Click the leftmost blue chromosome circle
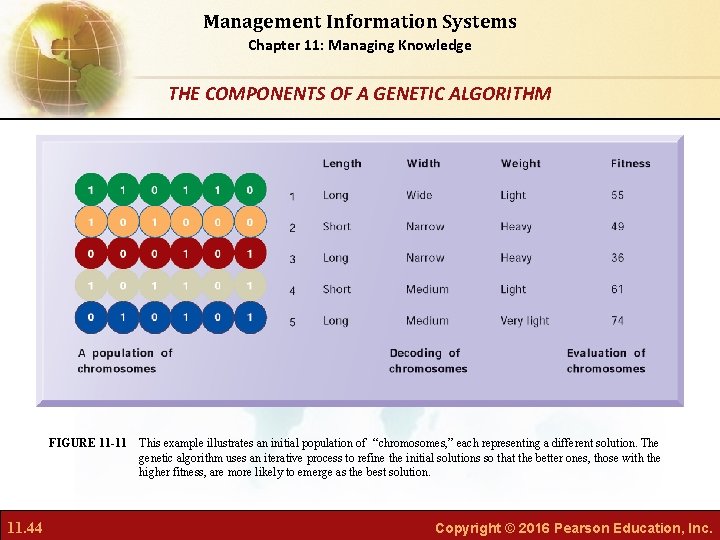Screen dimensions: 720x540 tap(91, 317)
